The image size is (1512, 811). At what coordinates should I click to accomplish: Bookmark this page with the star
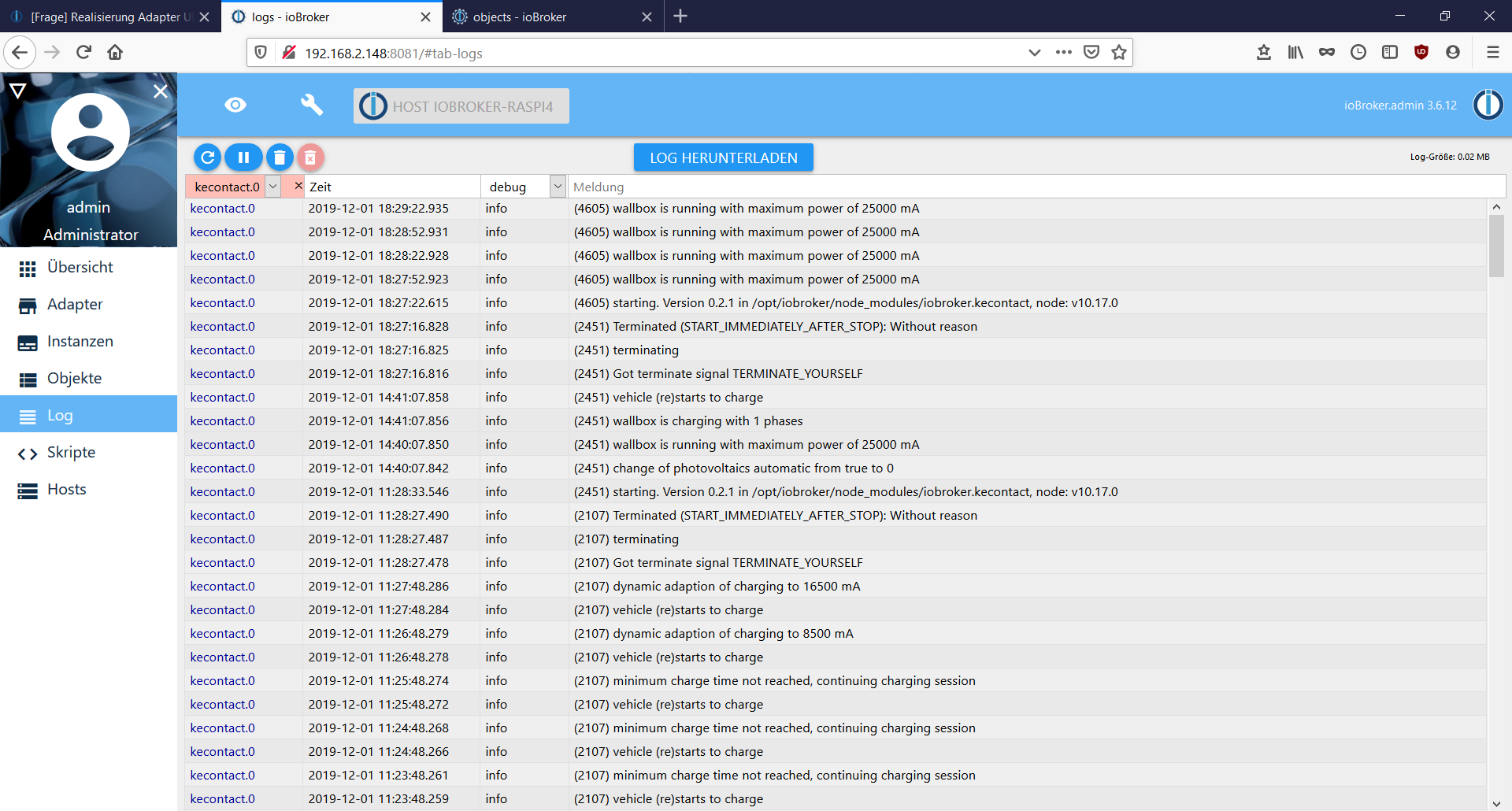(1119, 53)
